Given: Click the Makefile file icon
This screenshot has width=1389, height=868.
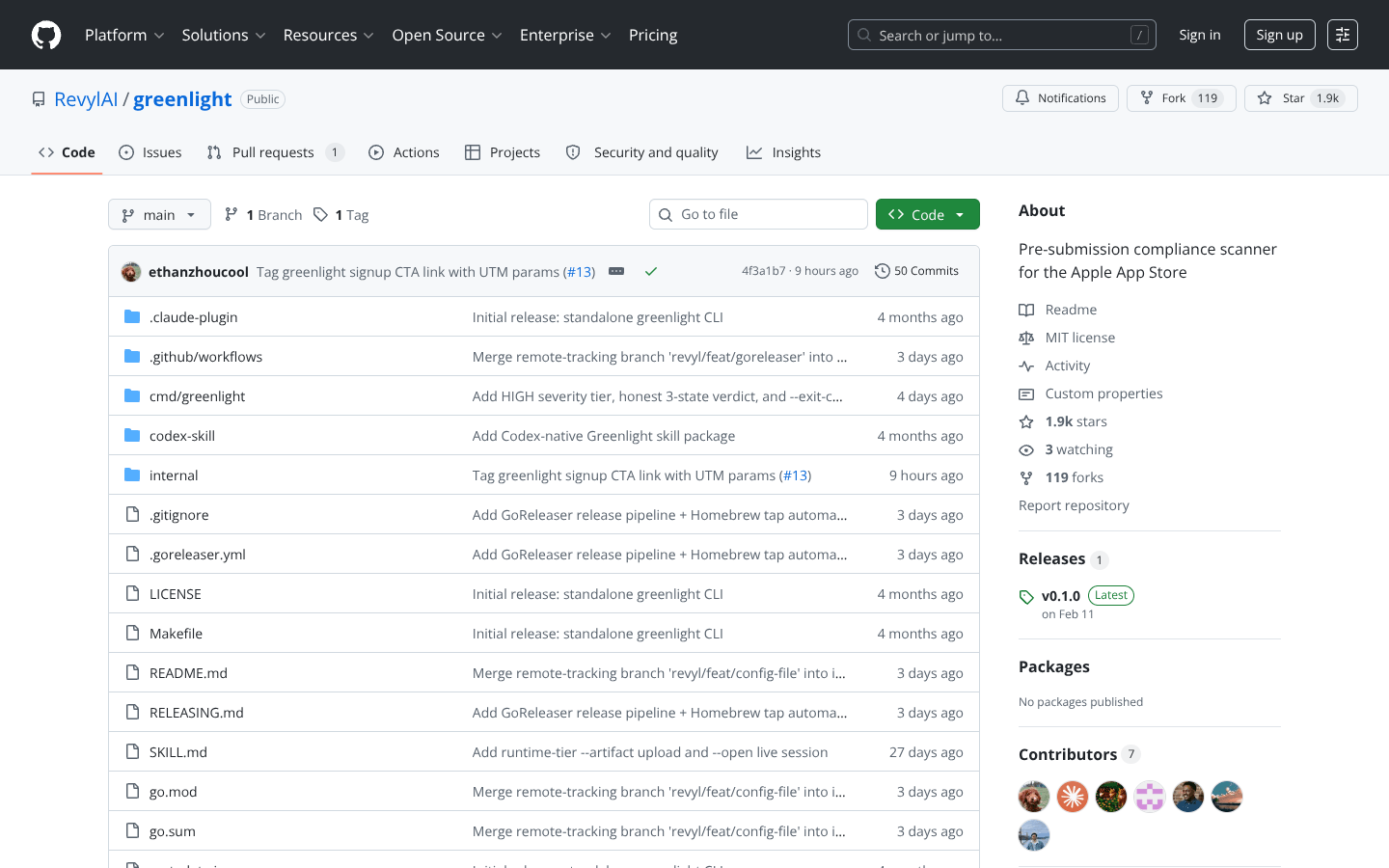Looking at the screenshot, I should click(x=132, y=633).
